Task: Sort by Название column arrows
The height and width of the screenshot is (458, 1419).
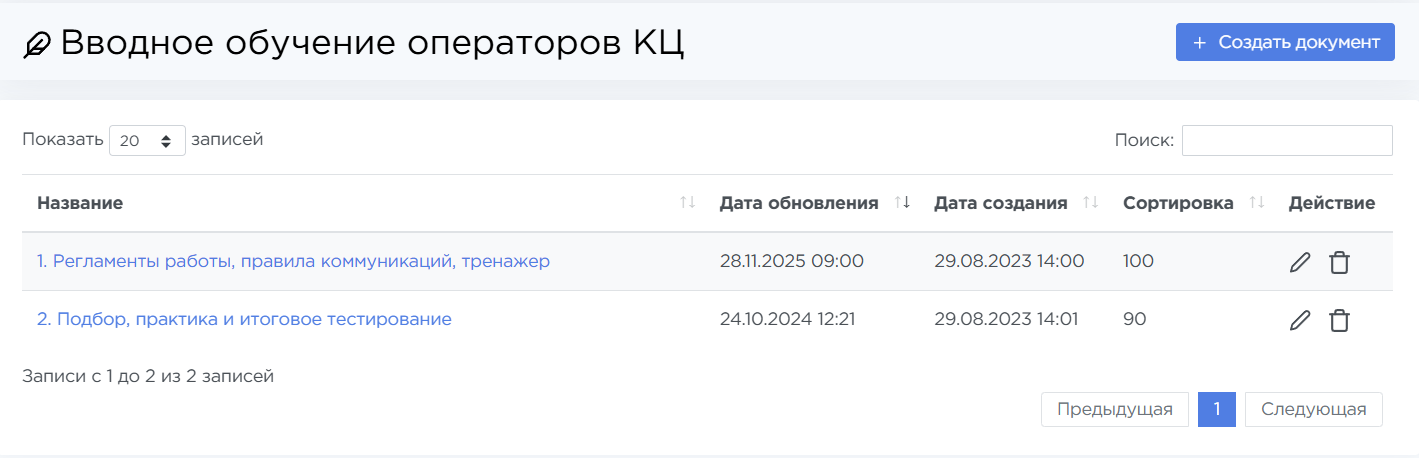Action: [x=687, y=203]
